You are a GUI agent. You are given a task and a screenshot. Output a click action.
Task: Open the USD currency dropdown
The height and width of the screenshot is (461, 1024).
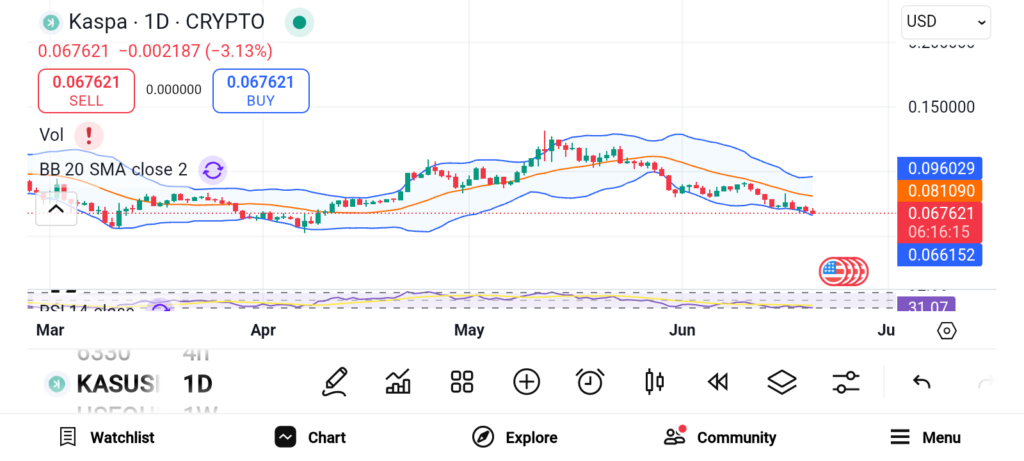click(x=946, y=22)
